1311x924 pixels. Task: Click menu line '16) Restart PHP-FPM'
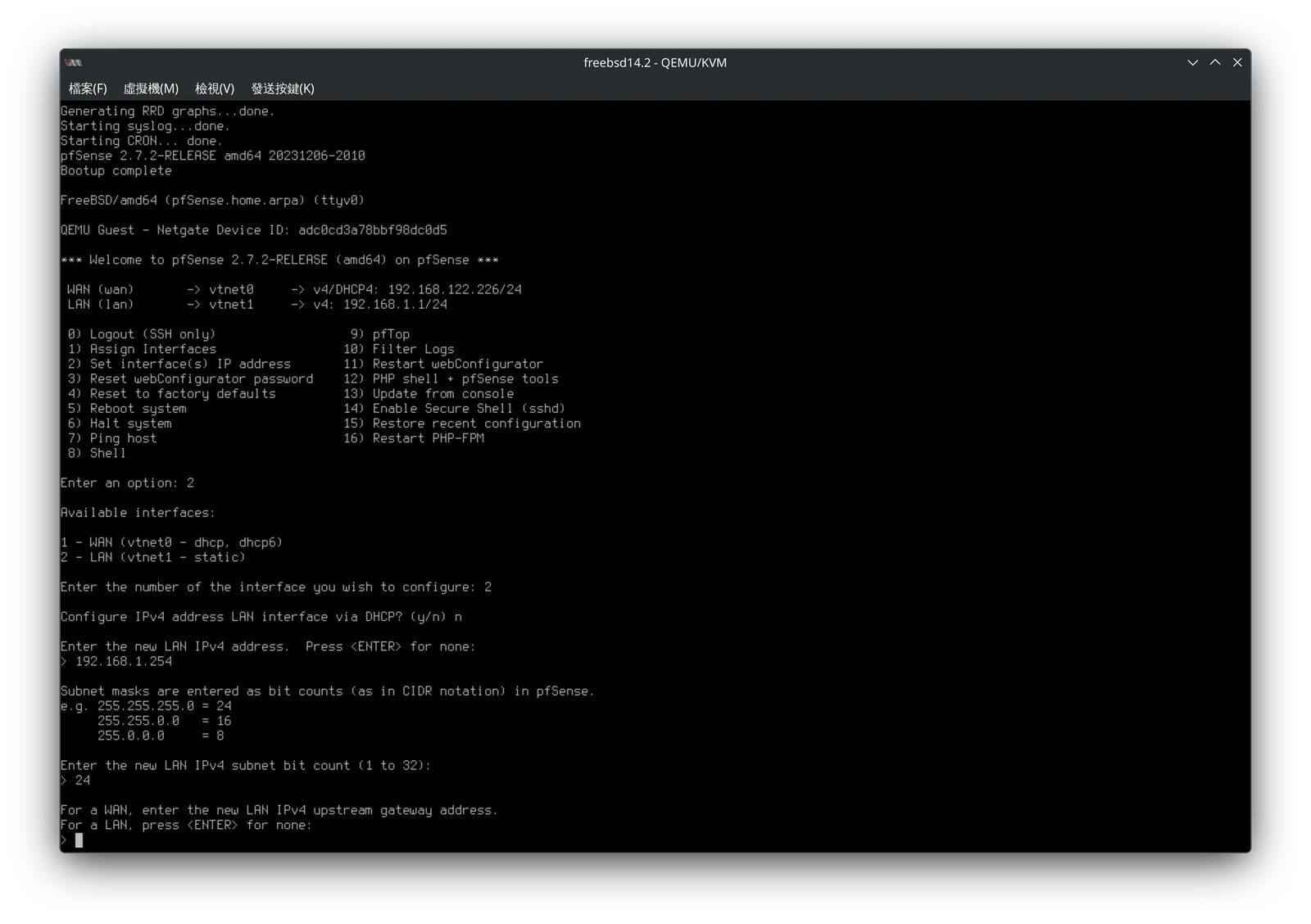click(414, 438)
